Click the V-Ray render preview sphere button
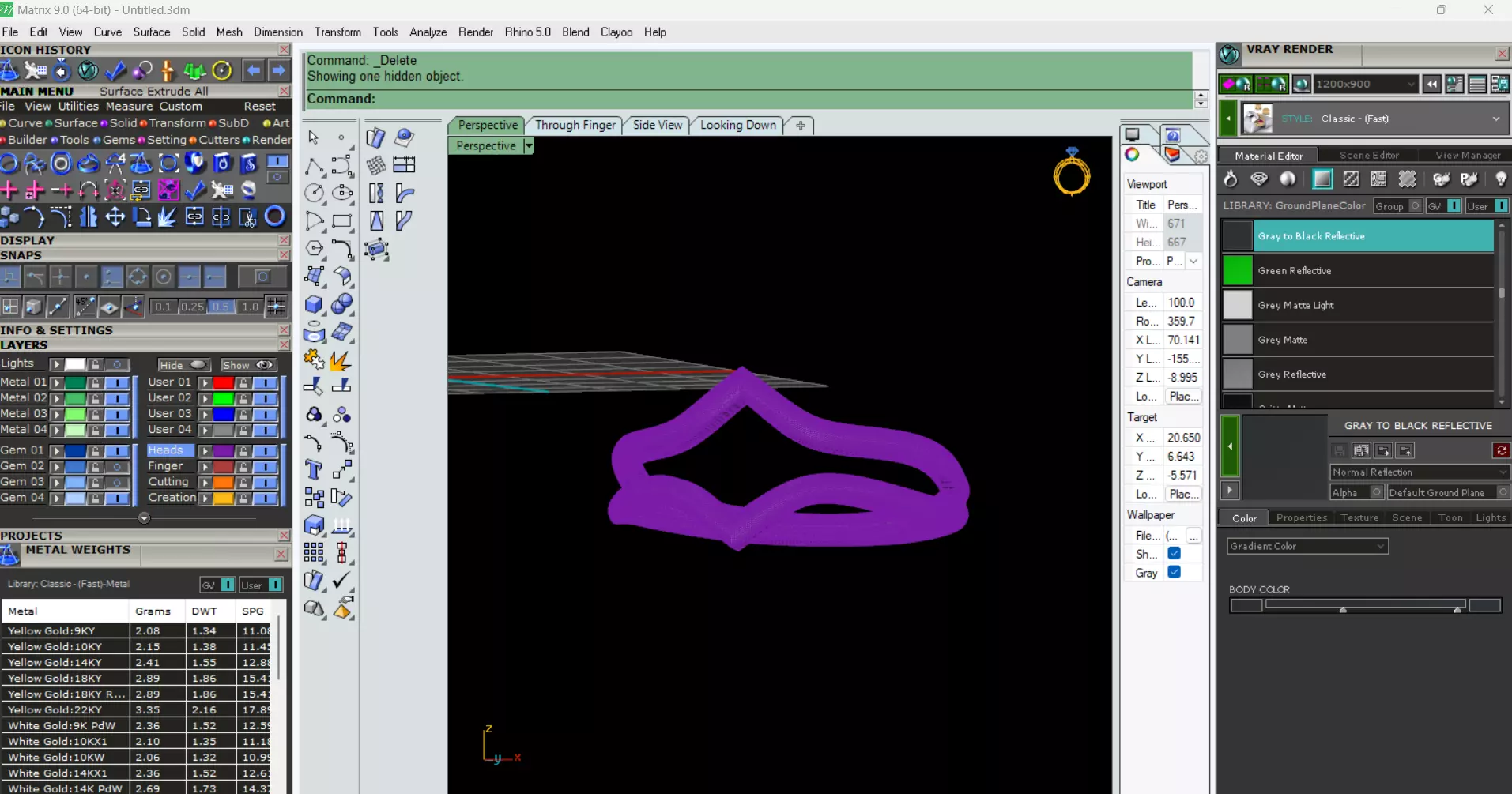Image resolution: width=1512 pixels, height=794 pixels. point(1302,84)
